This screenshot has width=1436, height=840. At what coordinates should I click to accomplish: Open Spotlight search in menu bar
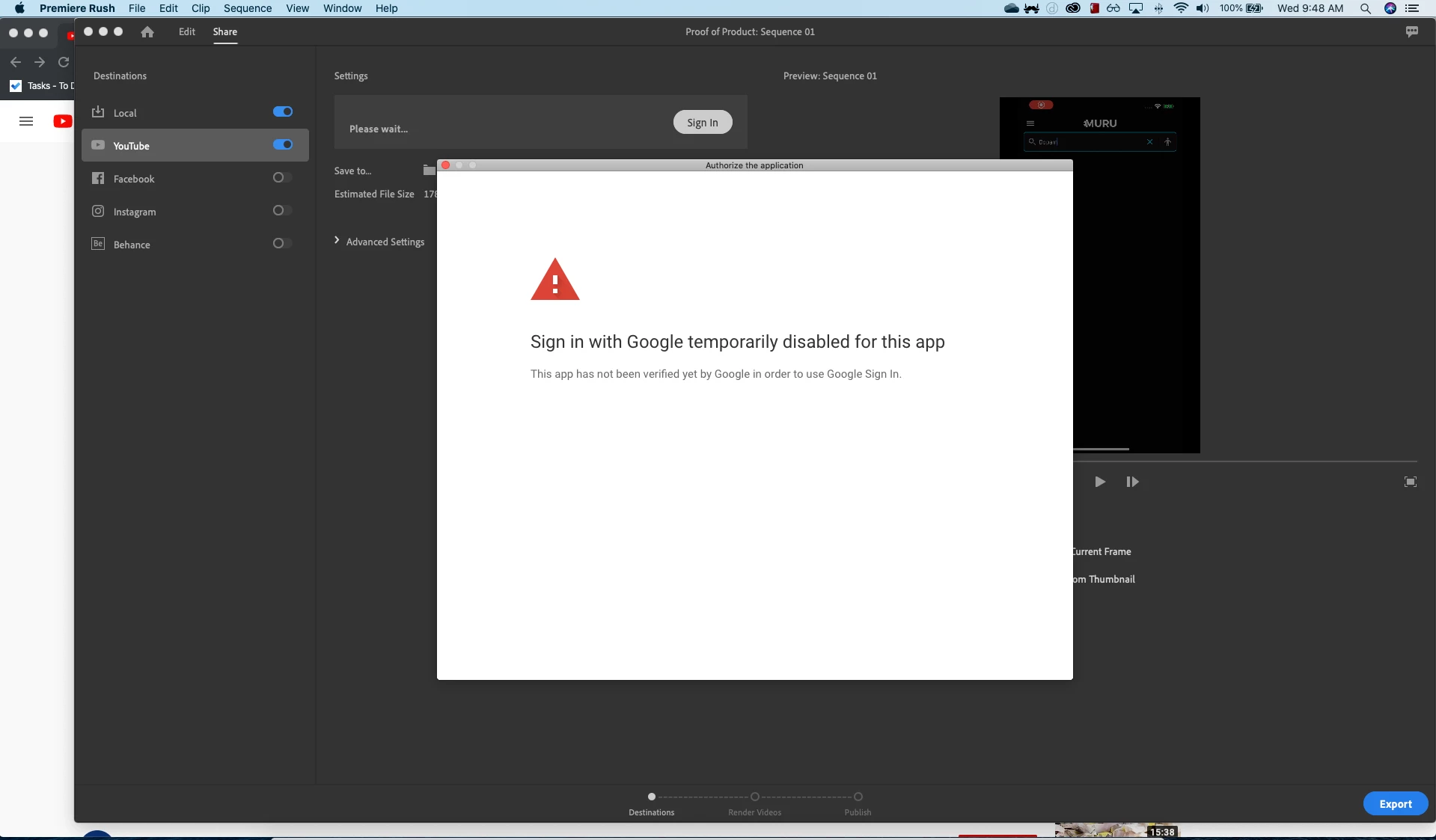tap(1366, 8)
